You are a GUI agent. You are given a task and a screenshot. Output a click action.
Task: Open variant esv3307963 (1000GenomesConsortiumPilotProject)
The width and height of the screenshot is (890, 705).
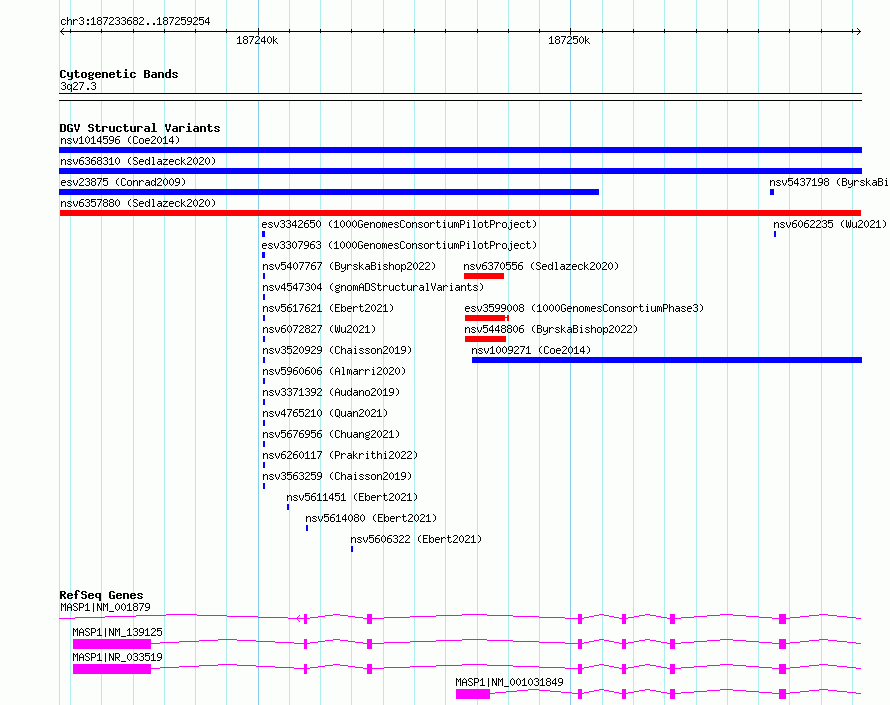click(x=399, y=245)
